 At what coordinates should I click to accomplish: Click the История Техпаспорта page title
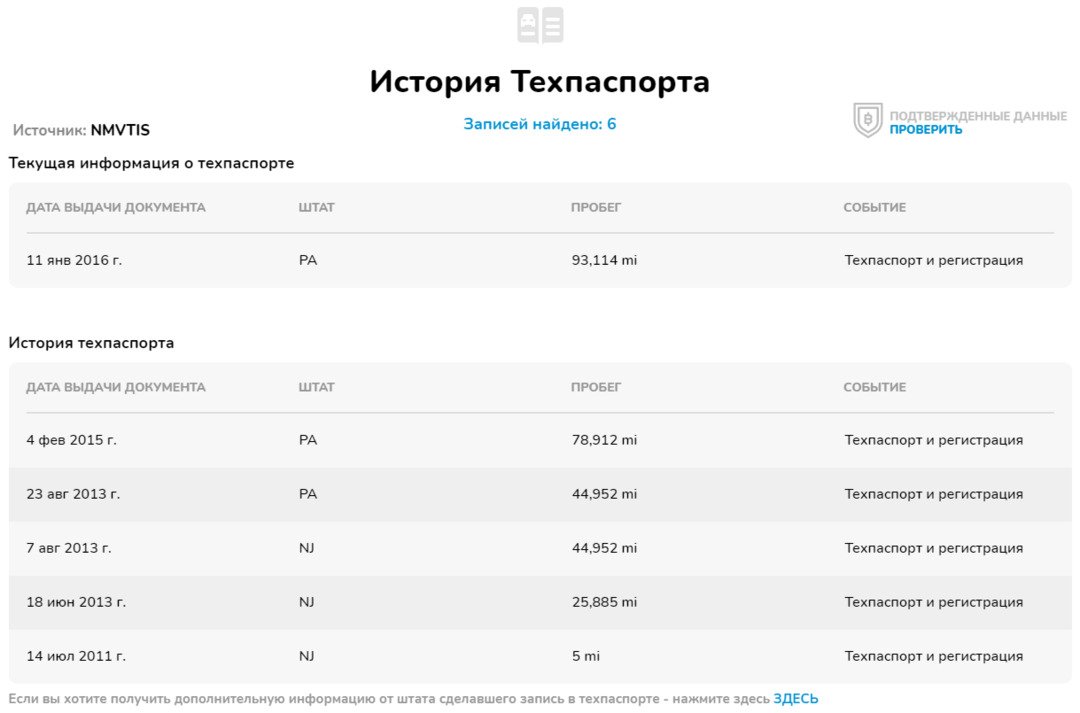pos(540,81)
